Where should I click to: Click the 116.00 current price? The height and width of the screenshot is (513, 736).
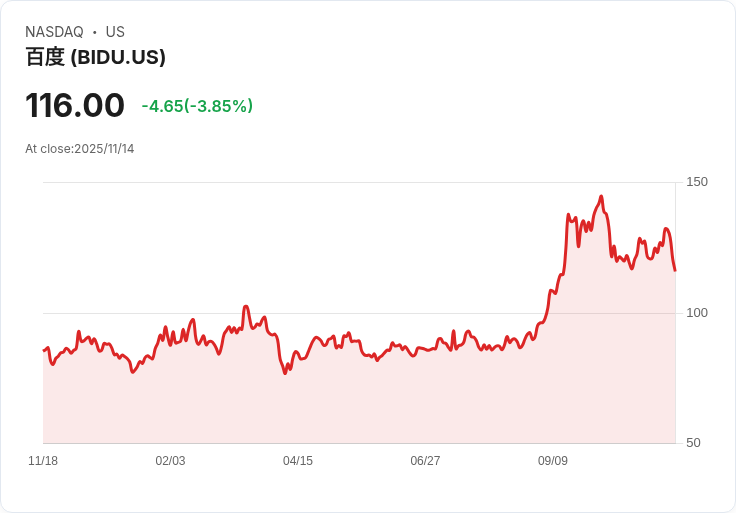click(x=75, y=106)
